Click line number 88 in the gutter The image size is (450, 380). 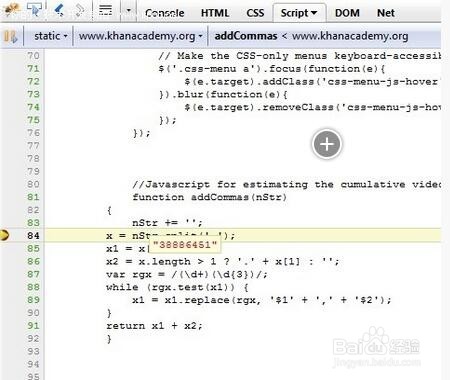[33, 287]
